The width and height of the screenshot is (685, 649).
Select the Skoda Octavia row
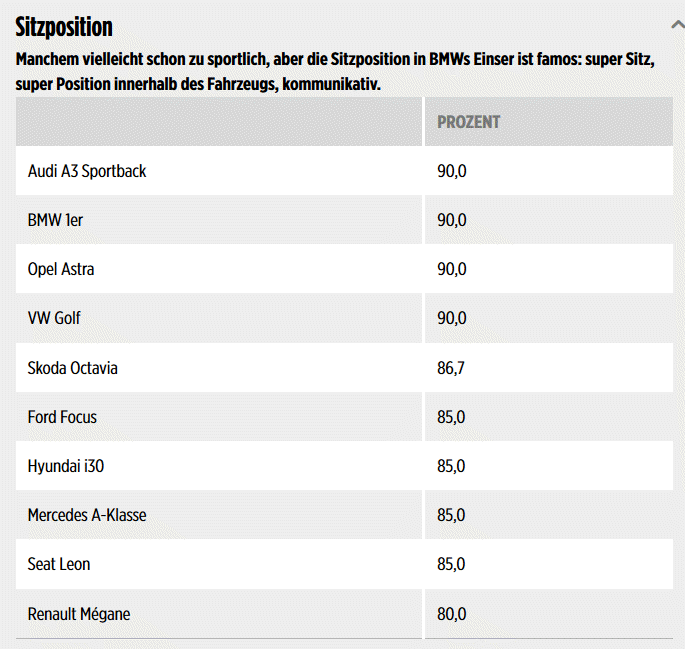coord(72,368)
